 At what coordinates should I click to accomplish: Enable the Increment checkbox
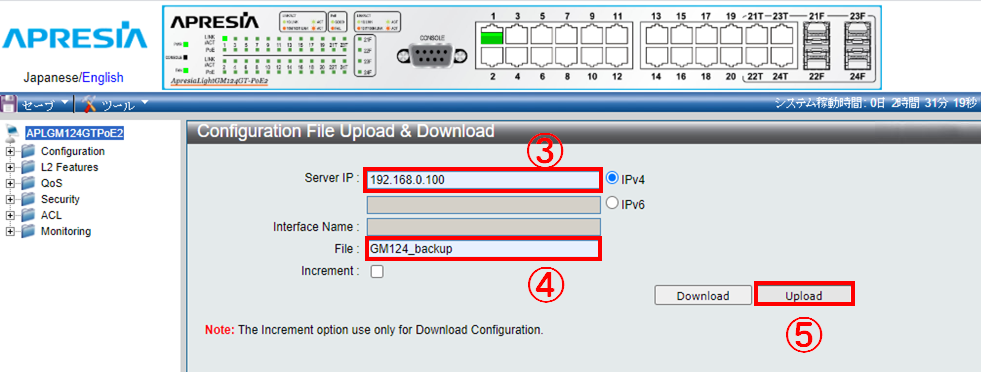tap(377, 272)
